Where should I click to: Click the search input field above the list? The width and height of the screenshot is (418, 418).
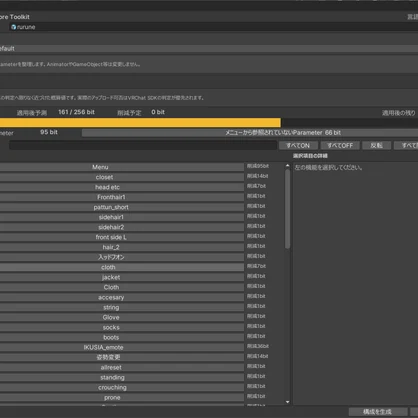[x=143, y=145]
